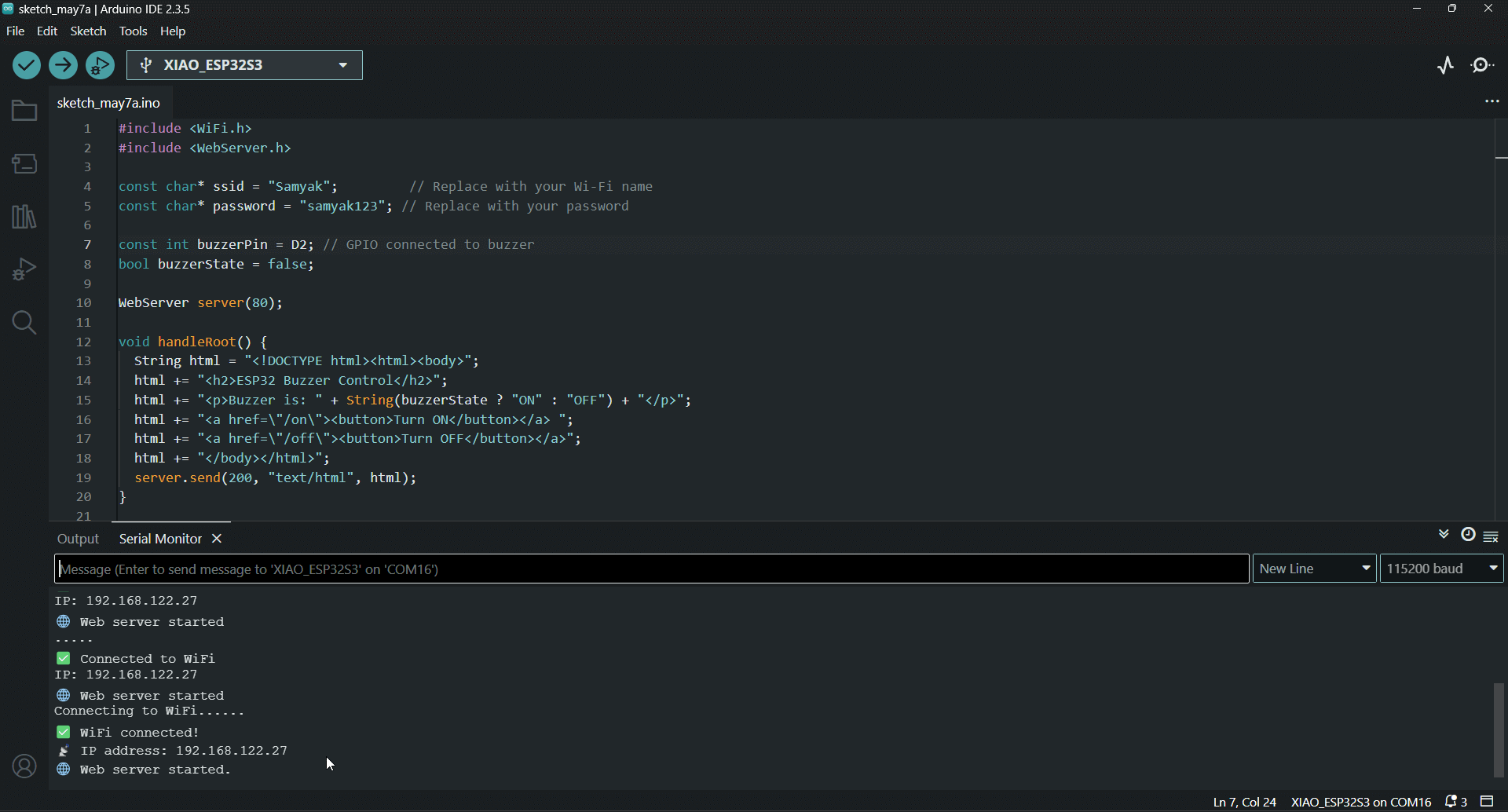Image resolution: width=1508 pixels, height=812 pixels.
Task: Click the Verify sketch checkmark button
Action: (27, 65)
